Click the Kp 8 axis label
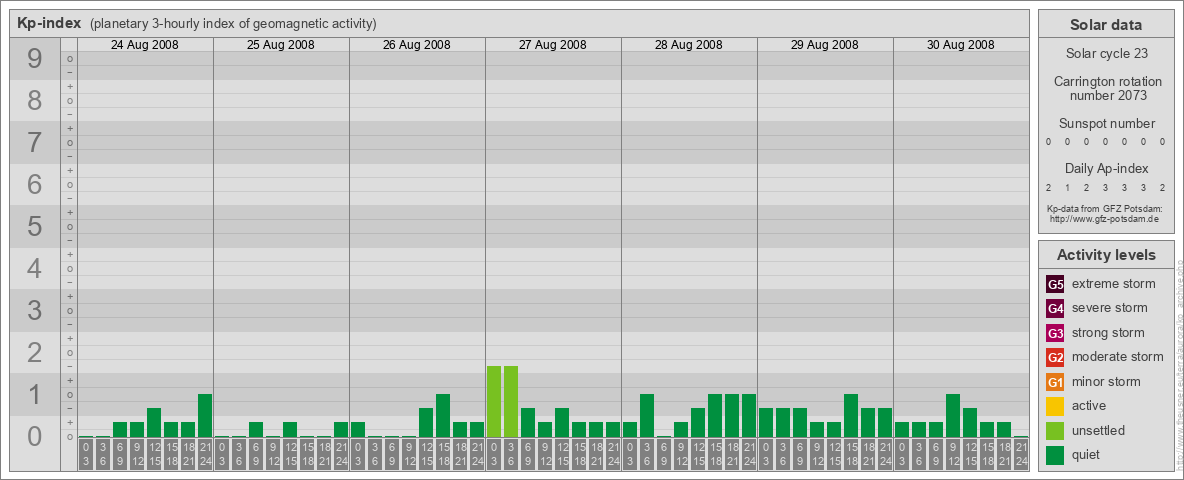 coord(35,100)
